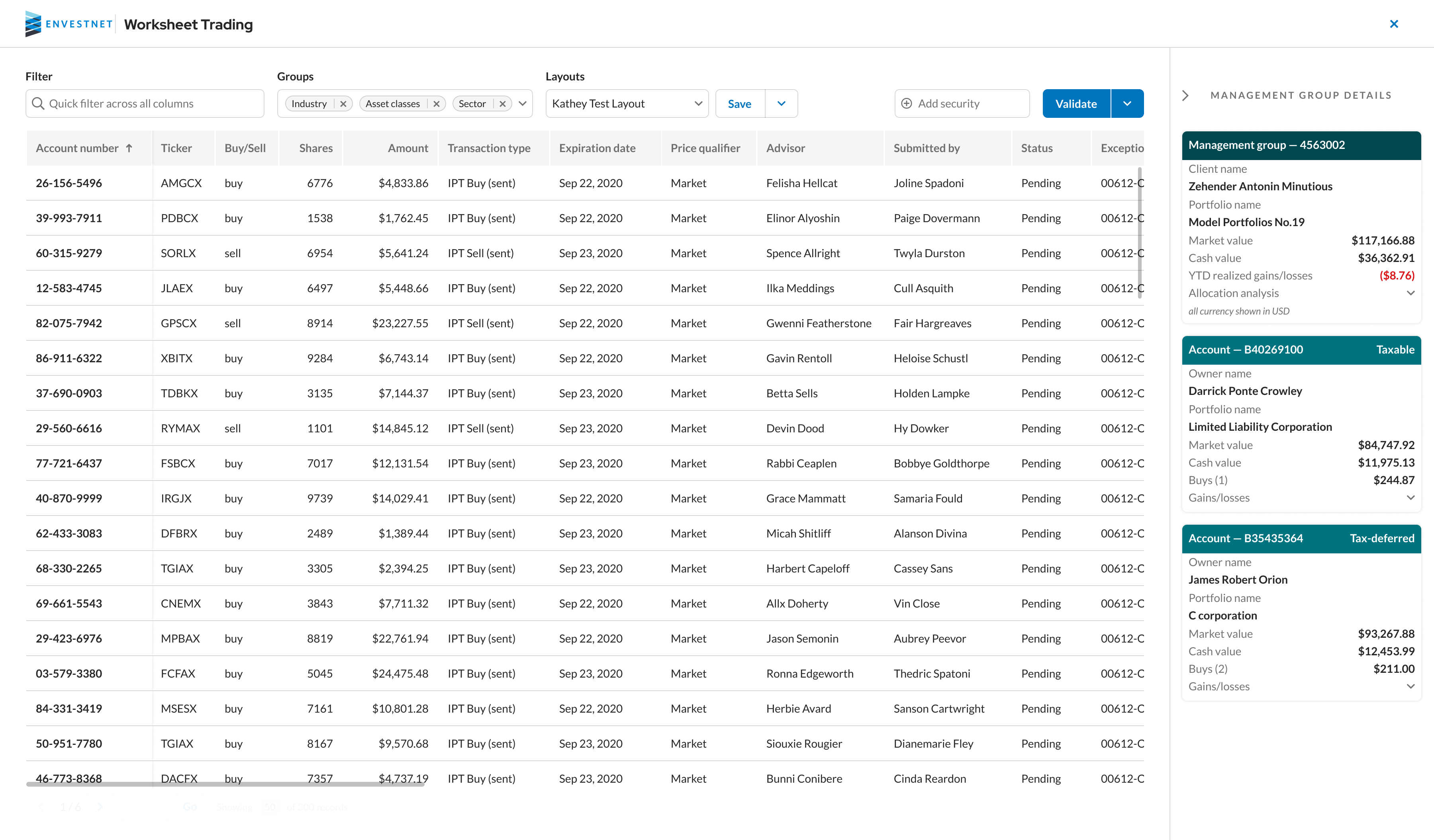
Task: Remove the Asset classes group chip
Action: [x=437, y=104]
